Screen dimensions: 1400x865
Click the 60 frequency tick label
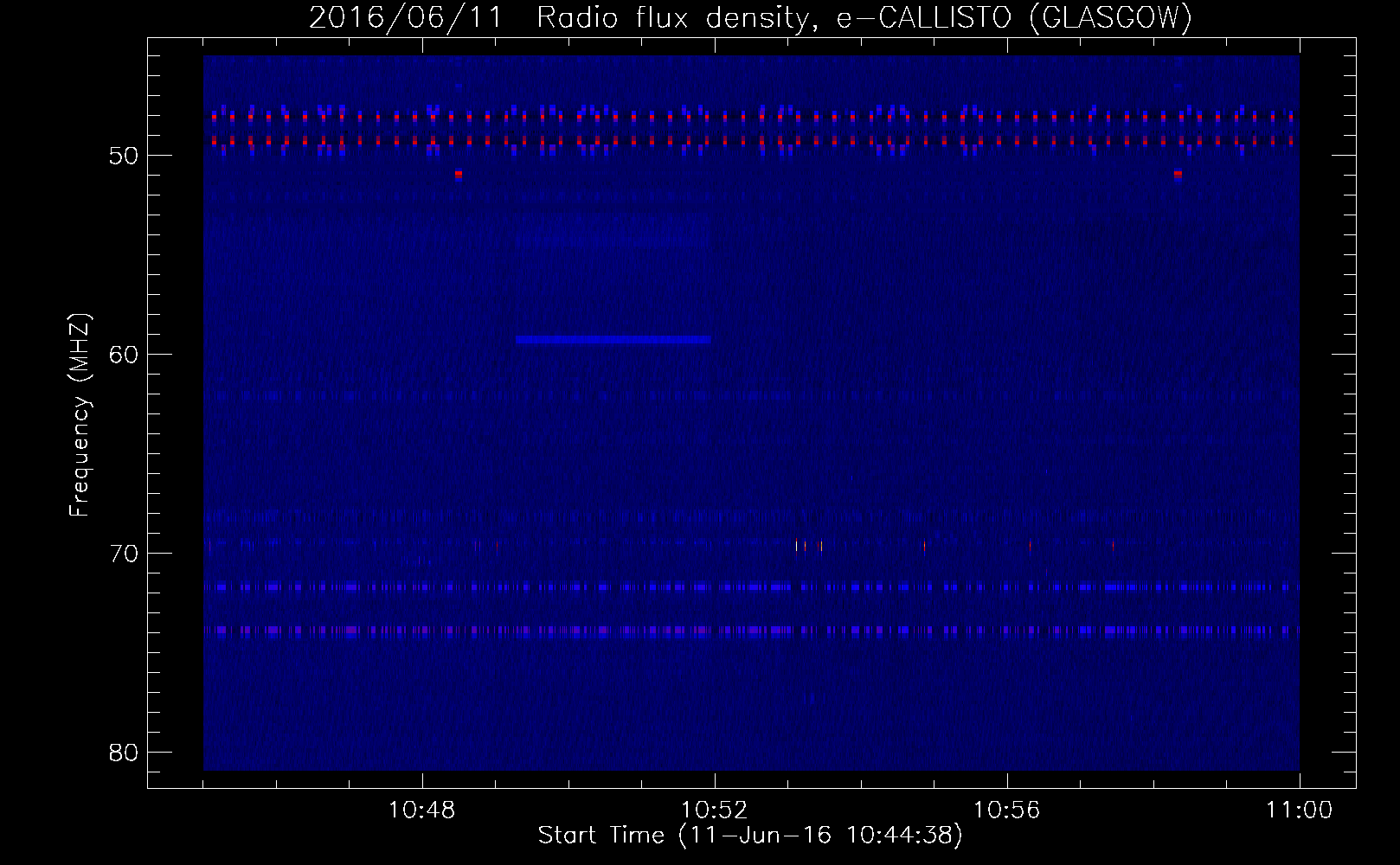click(125, 355)
